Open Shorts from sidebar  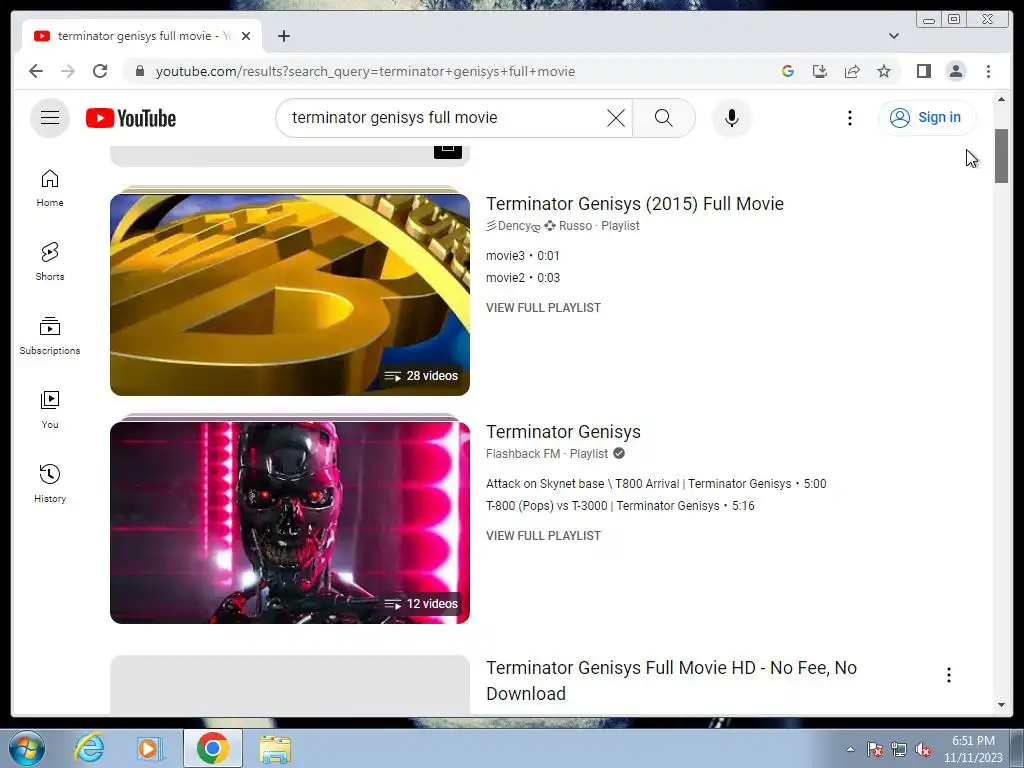50,262
